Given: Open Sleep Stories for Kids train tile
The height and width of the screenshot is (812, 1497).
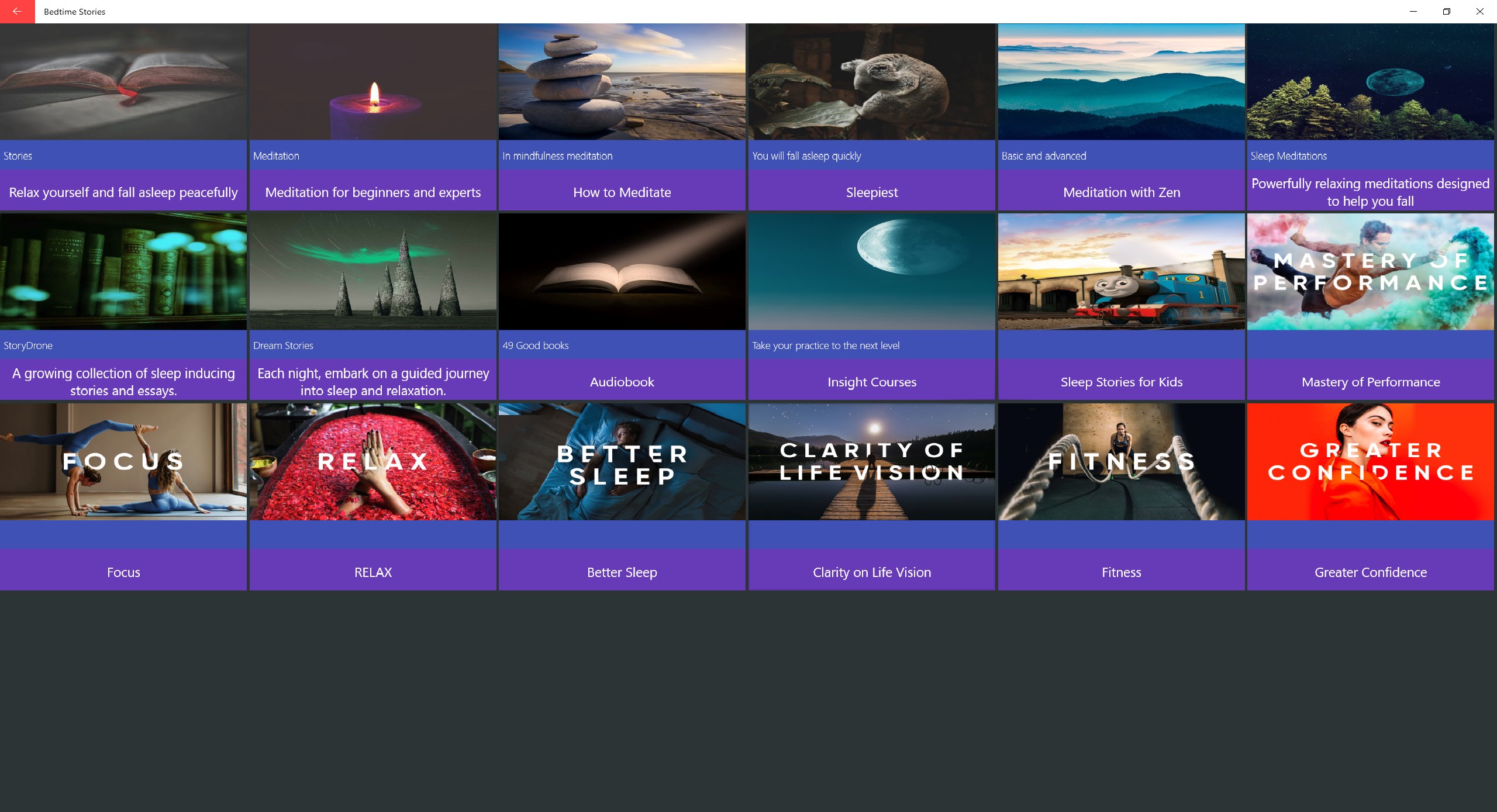Looking at the screenshot, I should (x=1121, y=272).
